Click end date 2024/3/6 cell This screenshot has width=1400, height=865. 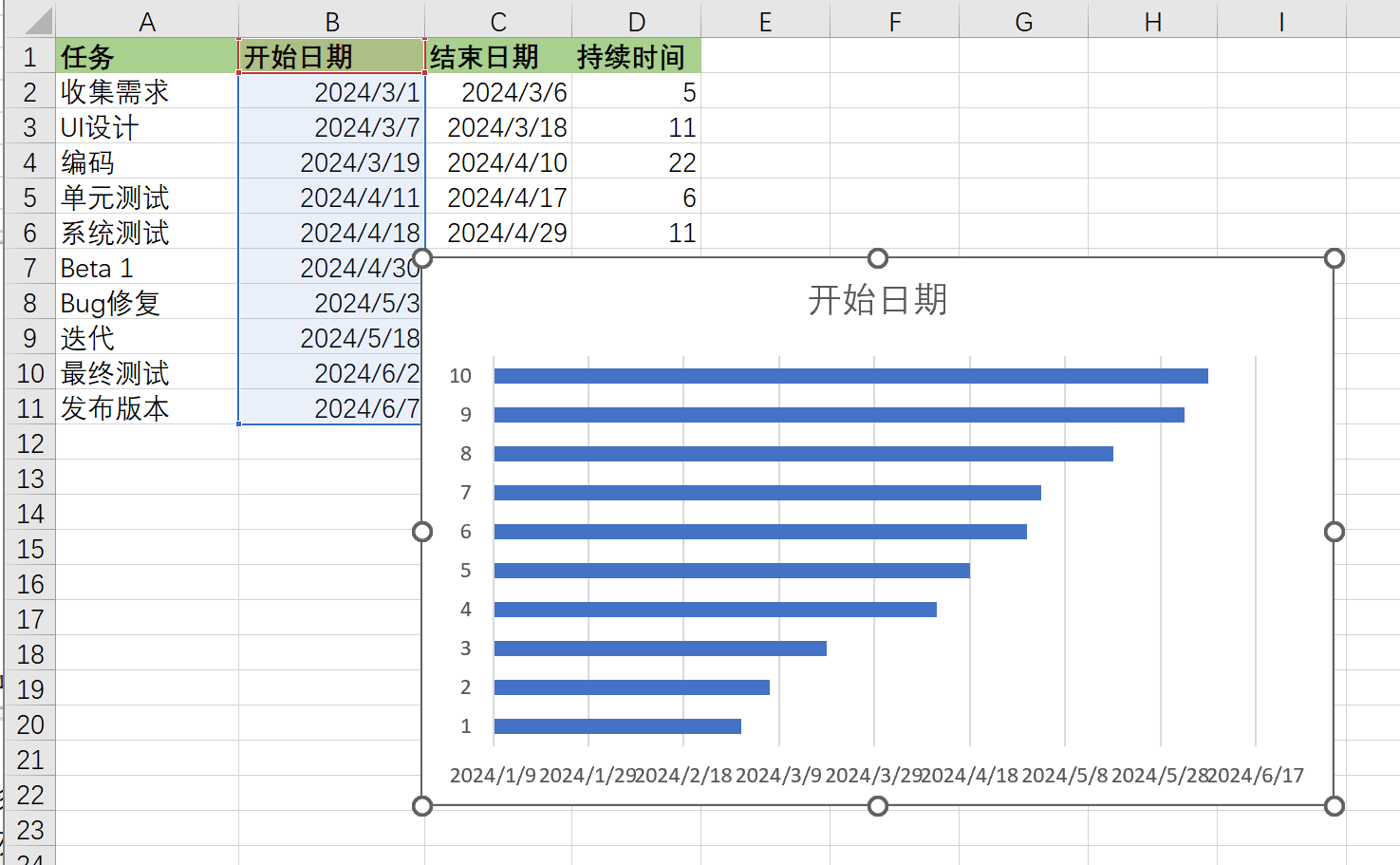[x=498, y=91]
